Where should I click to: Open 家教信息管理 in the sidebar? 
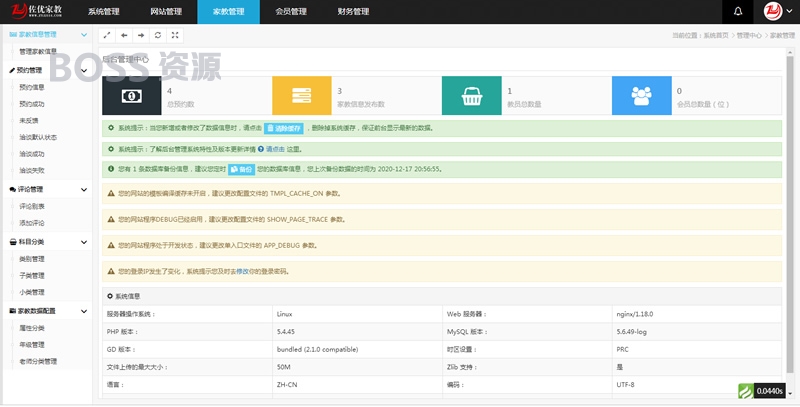(x=37, y=35)
